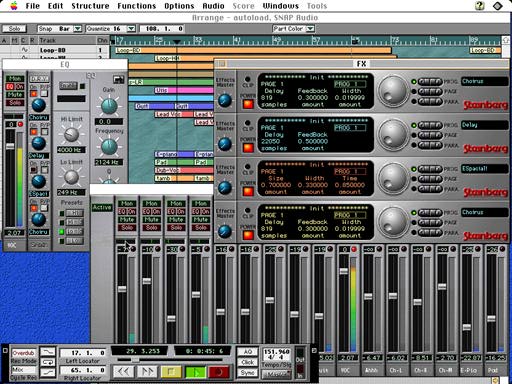The width and height of the screenshot is (512, 384).
Task: Click the Left Locator value field
Action: click(x=83, y=353)
